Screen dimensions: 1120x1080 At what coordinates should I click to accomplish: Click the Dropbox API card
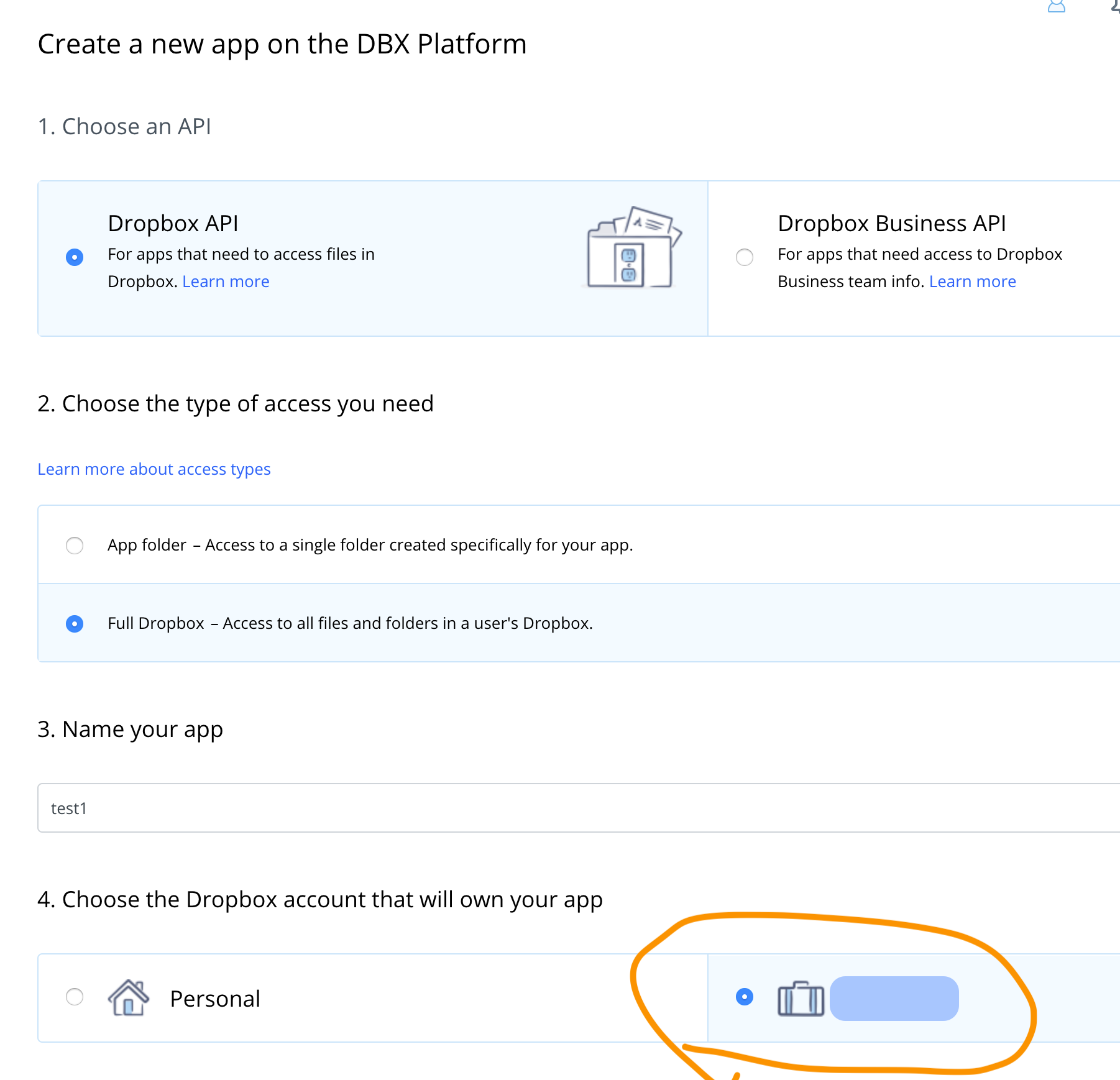click(373, 258)
